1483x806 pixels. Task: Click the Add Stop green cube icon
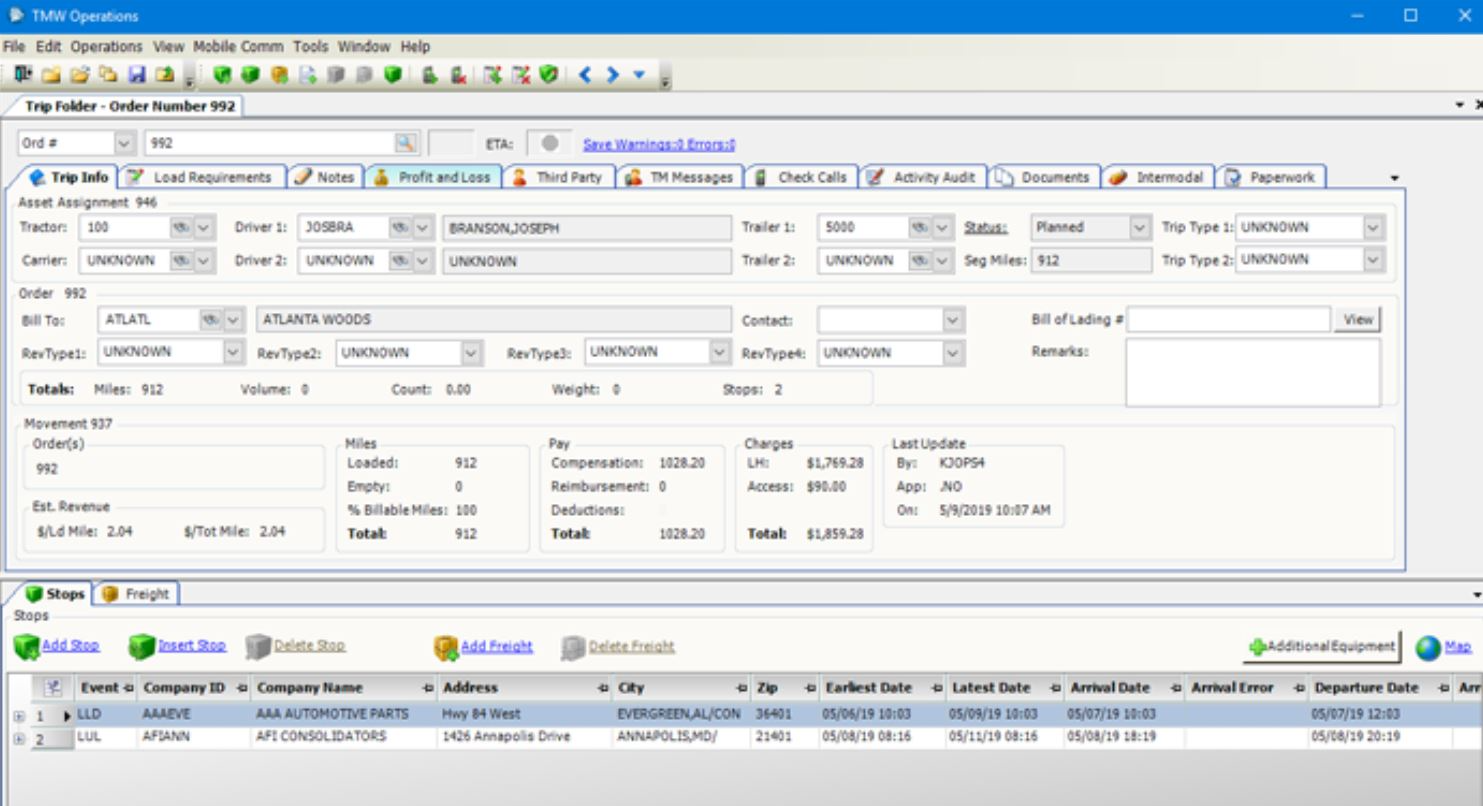(25, 647)
